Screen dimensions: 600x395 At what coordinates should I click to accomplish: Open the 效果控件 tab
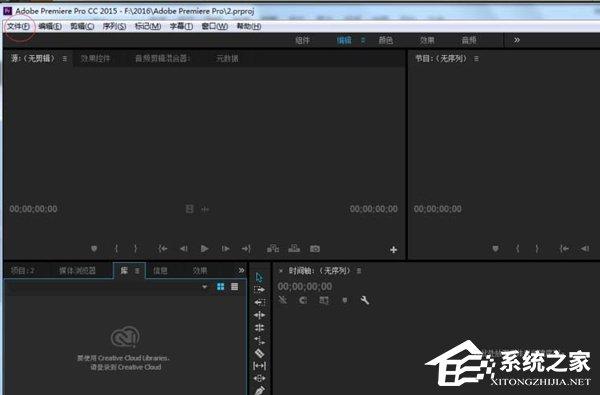(x=95, y=59)
